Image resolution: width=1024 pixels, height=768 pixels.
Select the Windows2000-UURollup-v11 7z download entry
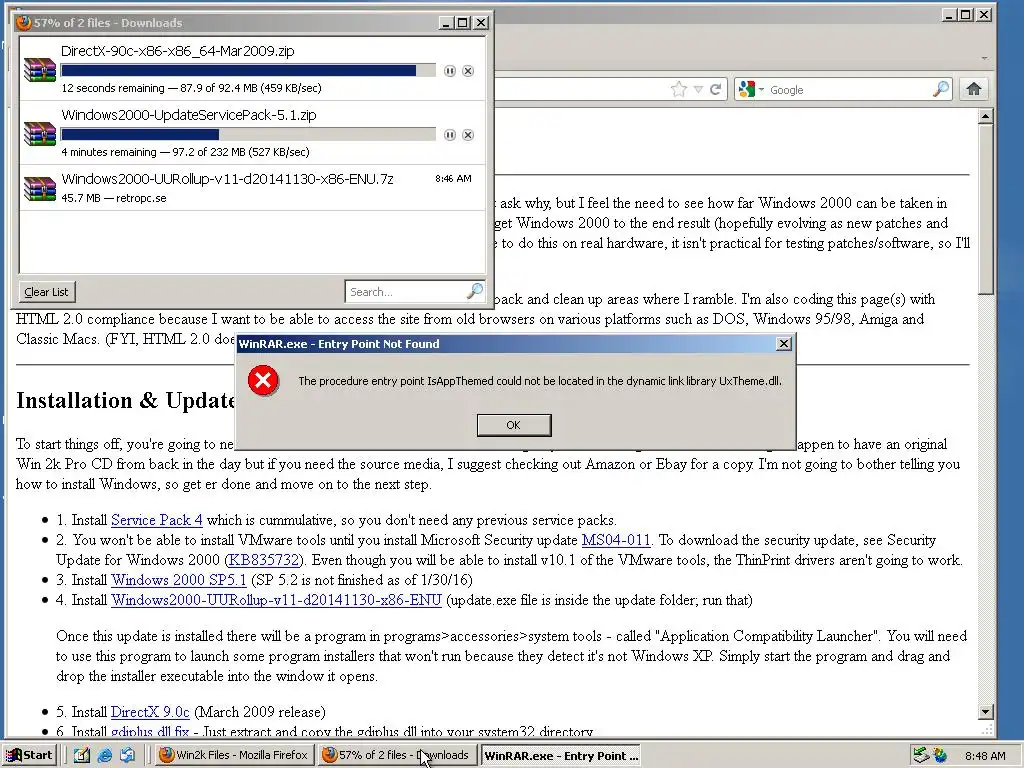pyautogui.click(x=253, y=187)
